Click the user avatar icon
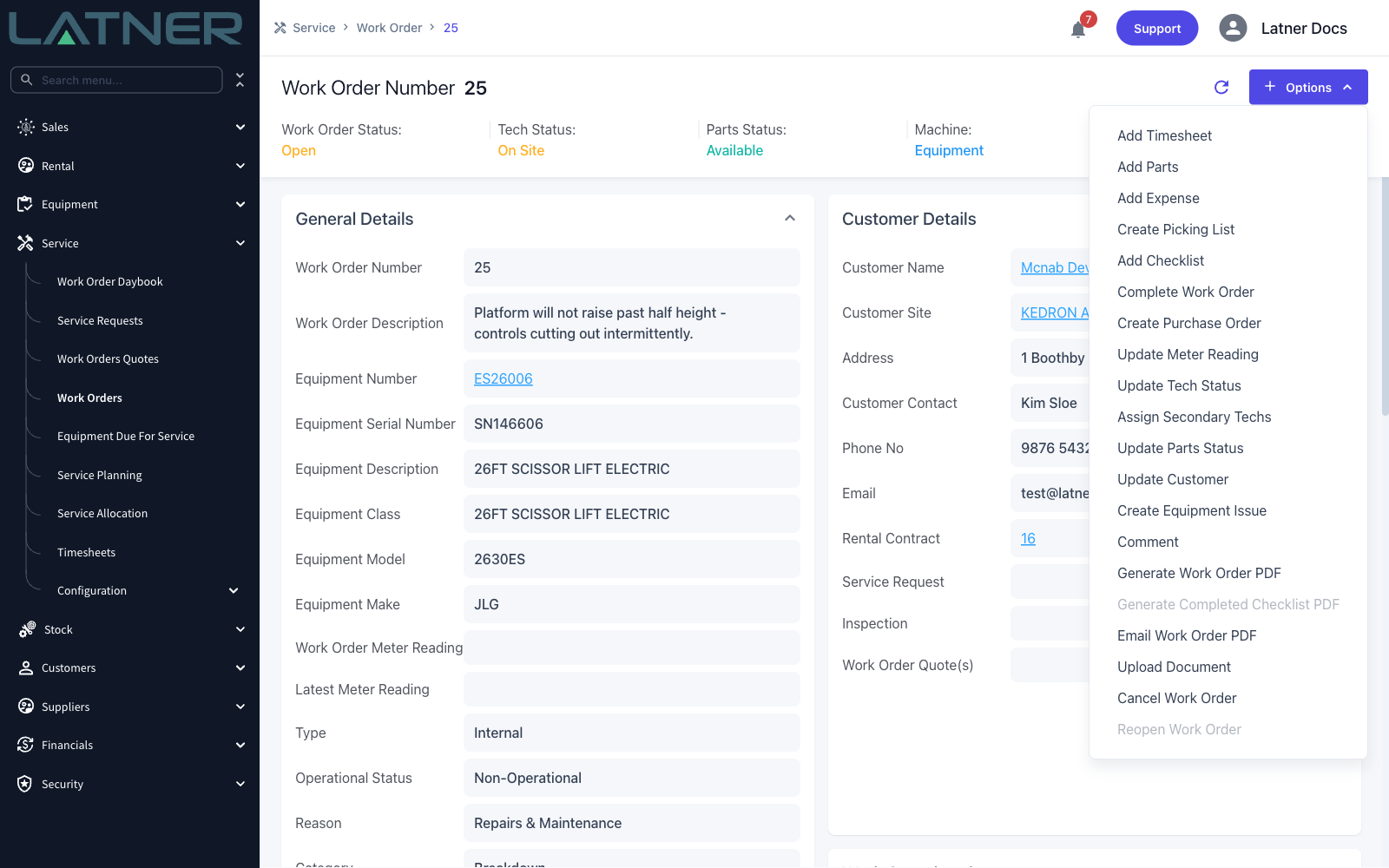The height and width of the screenshot is (868, 1389). coord(1233,28)
